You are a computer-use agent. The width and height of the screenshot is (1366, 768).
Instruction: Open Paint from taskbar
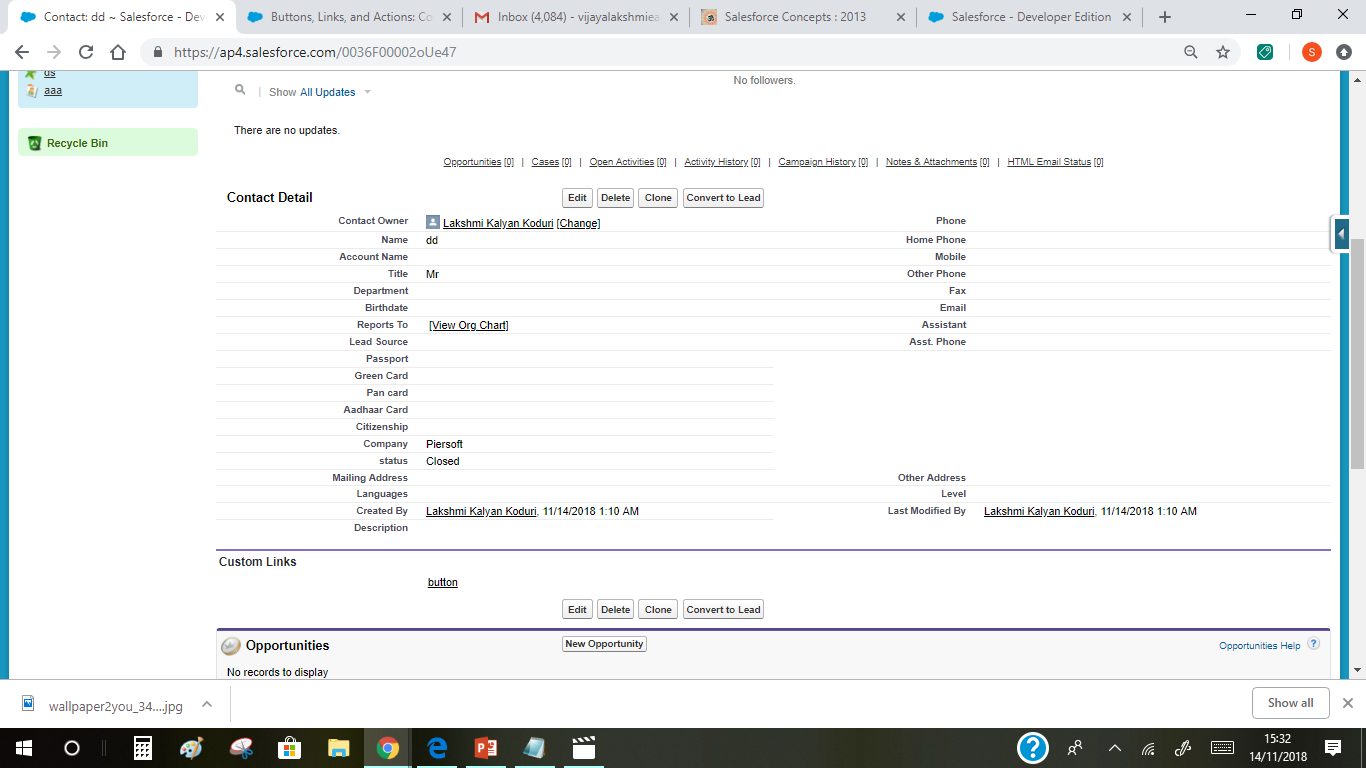(x=191, y=747)
